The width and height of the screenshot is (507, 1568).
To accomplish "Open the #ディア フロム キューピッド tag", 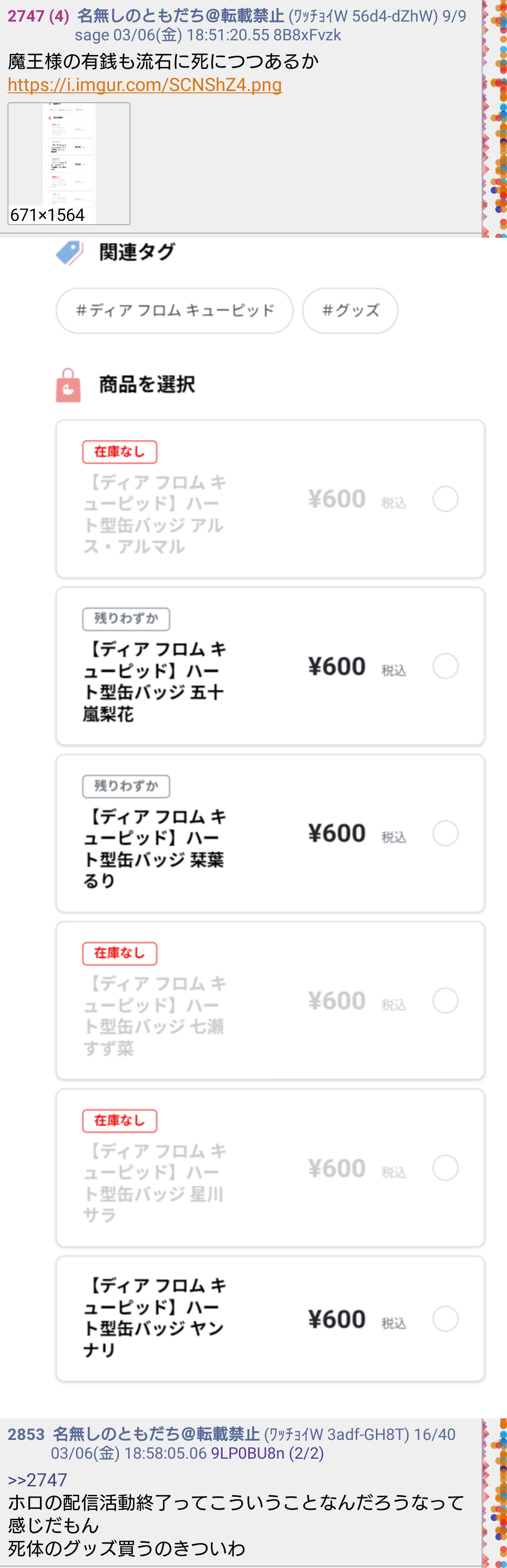I will coord(174,311).
